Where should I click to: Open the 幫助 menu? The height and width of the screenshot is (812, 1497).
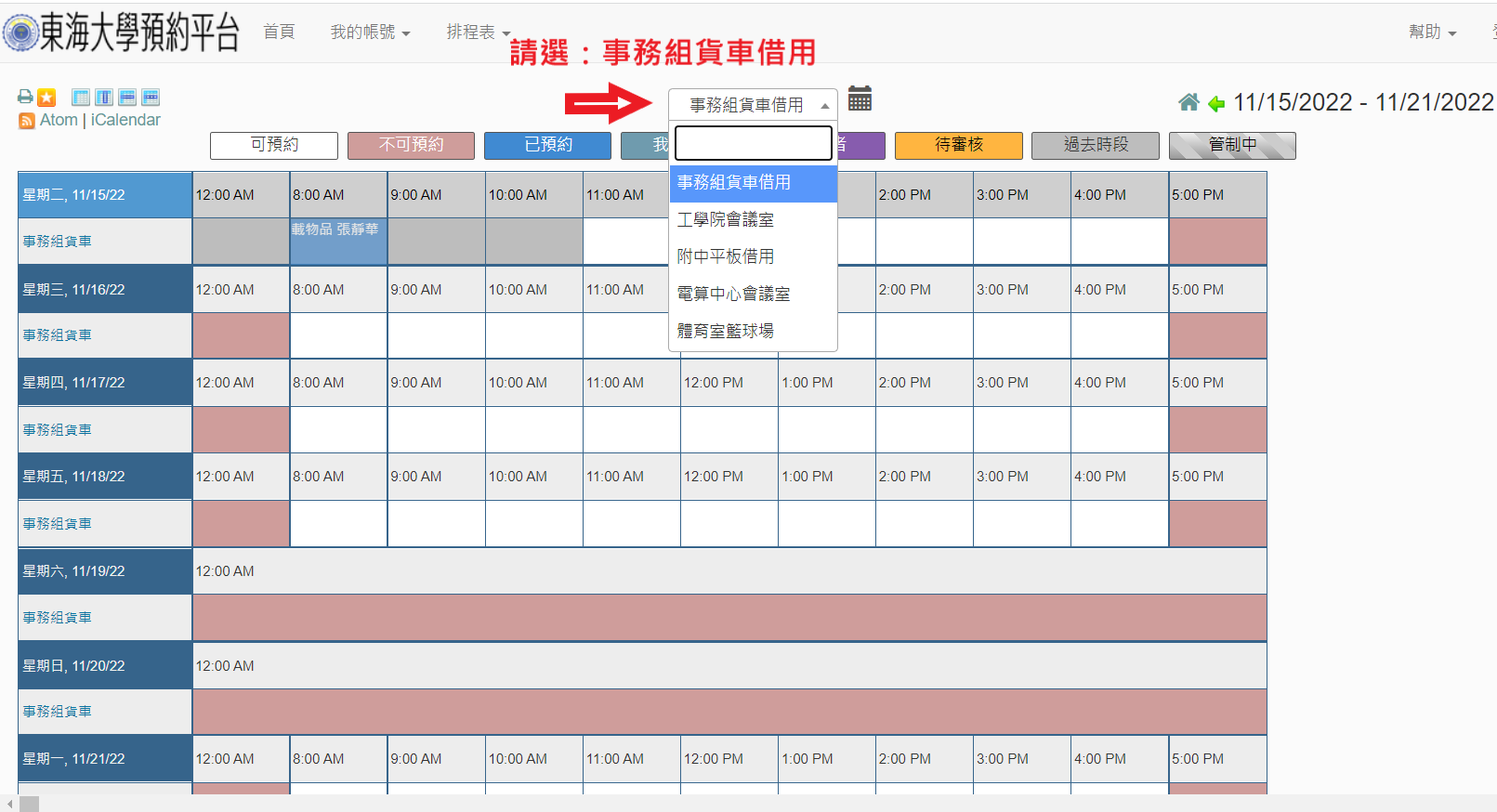click(1431, 33)
